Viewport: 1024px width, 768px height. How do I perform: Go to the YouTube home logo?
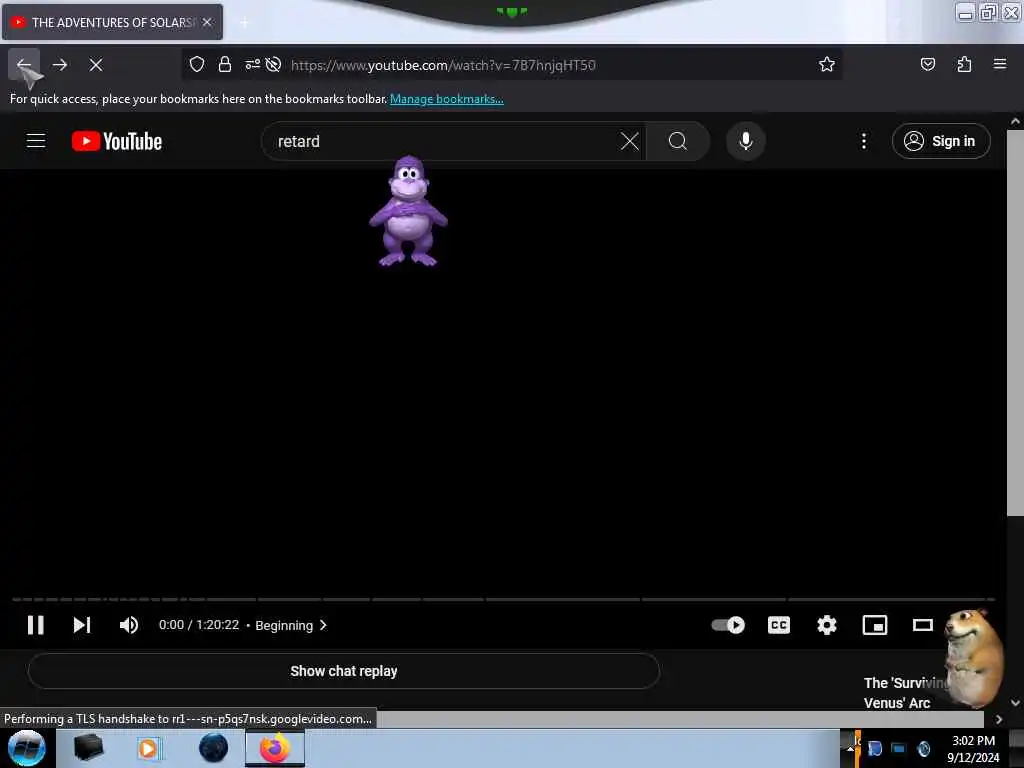(x=117, y=141)
